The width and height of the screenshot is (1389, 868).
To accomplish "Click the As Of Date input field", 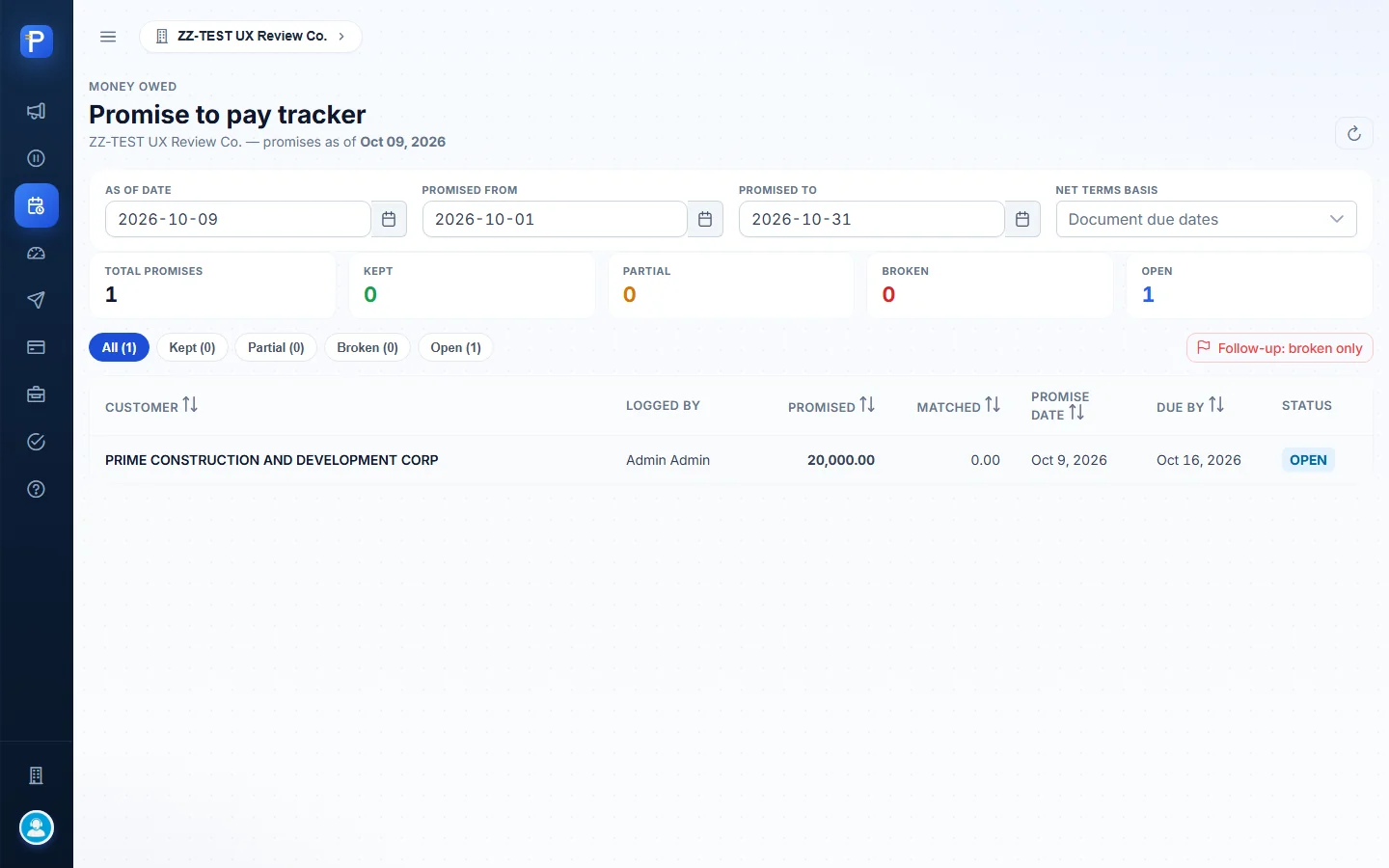I will [238, 219].
